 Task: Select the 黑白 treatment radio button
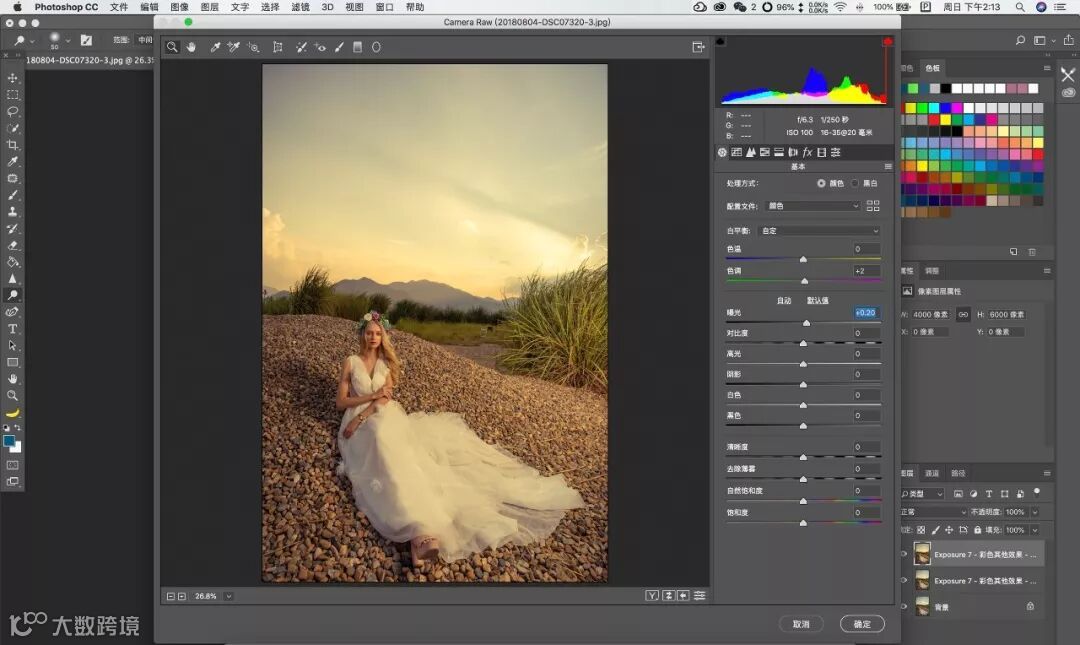coord(855,183)
